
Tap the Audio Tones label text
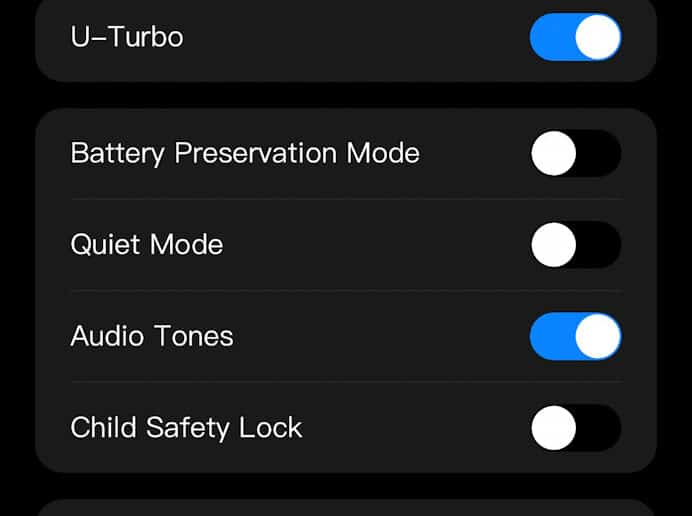point(152,336)
